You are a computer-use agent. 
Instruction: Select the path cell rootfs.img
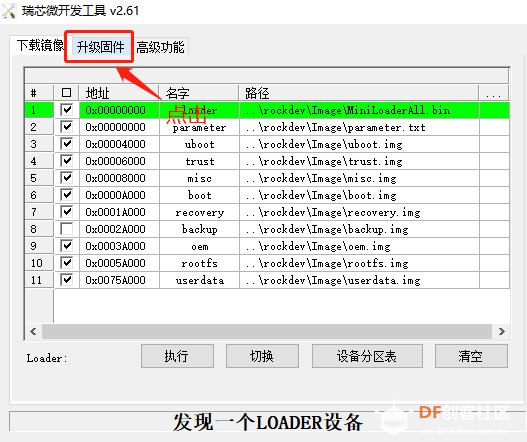point(359,263)
